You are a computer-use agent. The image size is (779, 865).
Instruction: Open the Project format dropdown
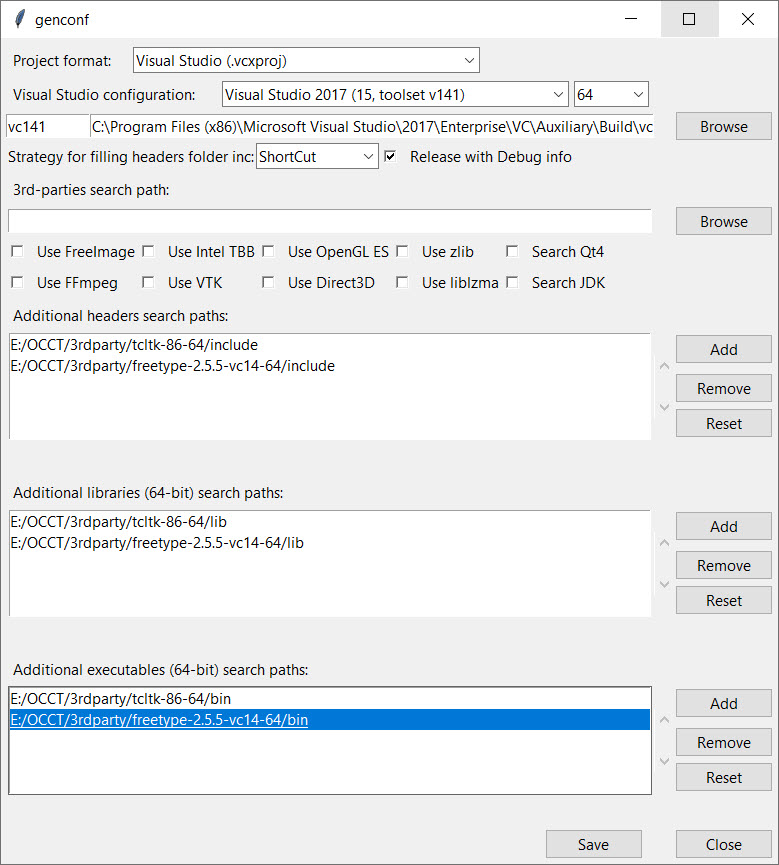click(x=306, y=61)
